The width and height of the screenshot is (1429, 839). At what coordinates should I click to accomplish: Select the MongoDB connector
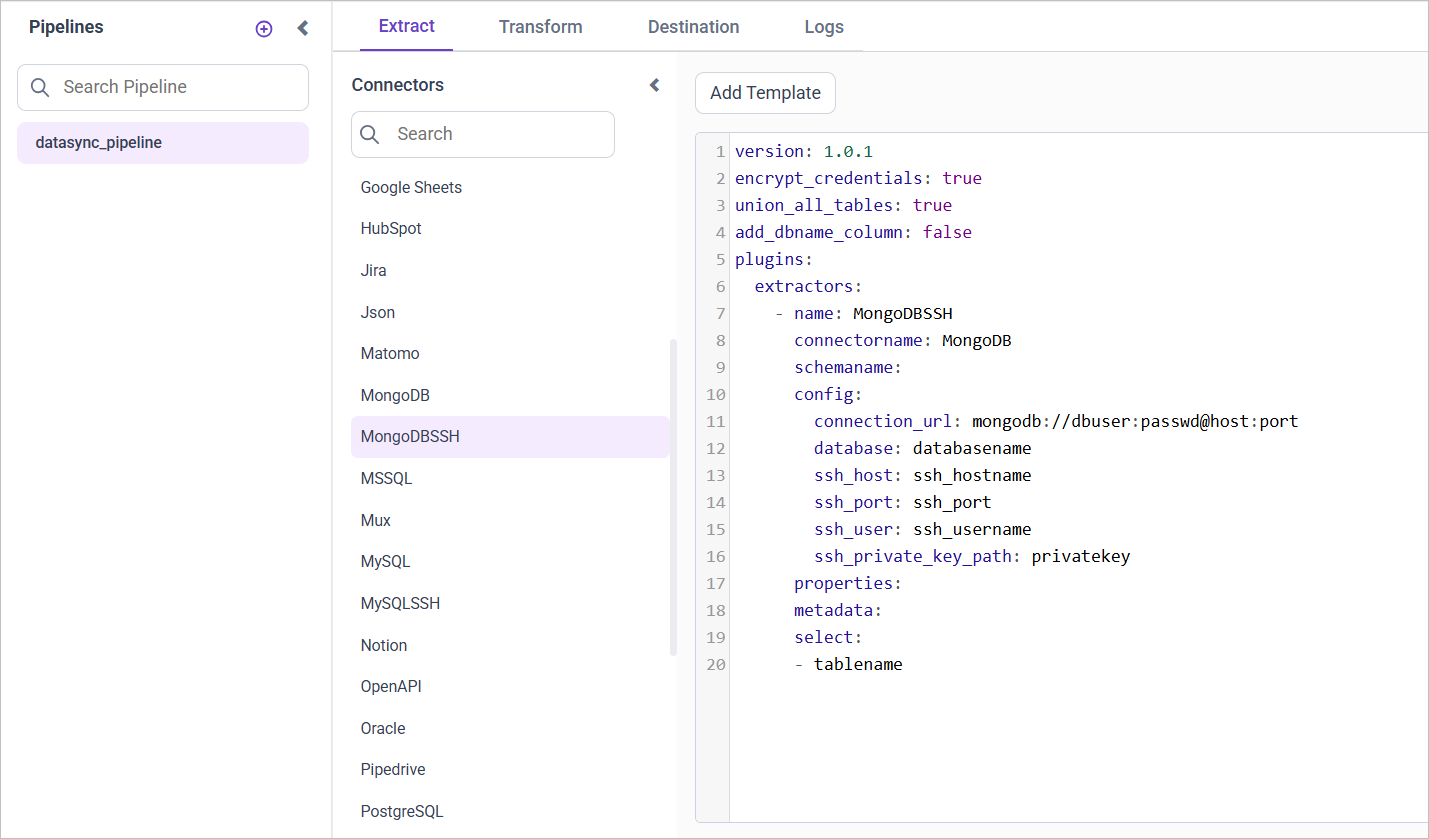click(394, 394)
